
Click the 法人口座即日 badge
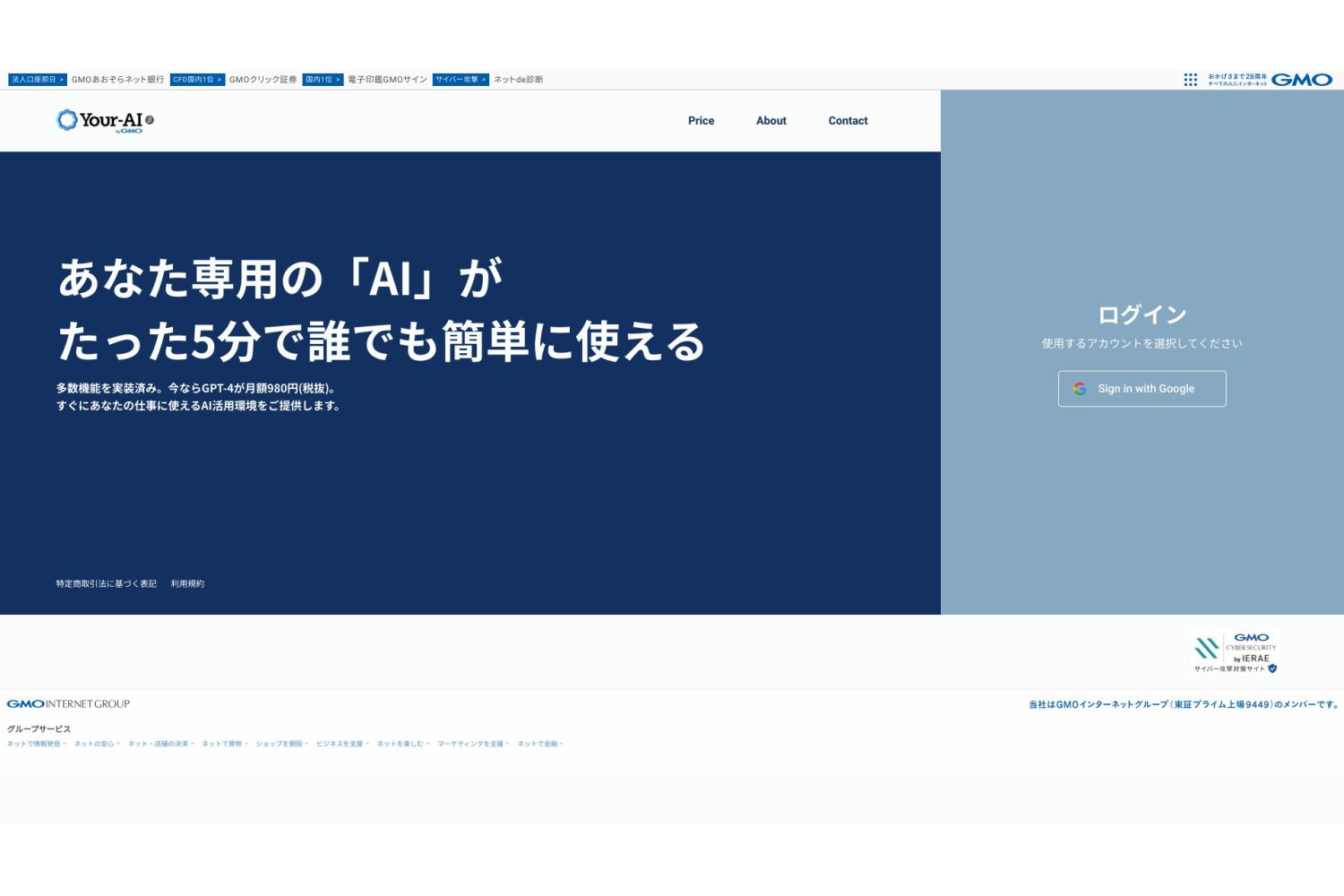pos(38,80)
